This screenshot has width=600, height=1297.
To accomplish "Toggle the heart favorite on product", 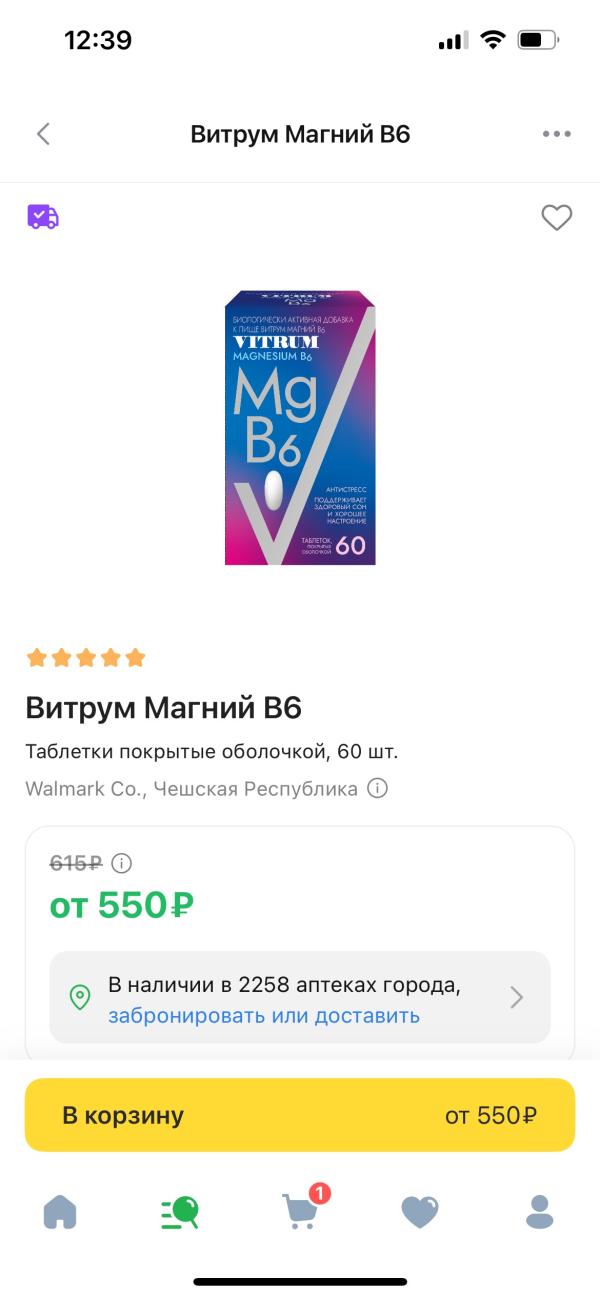I will coord(556,217).
